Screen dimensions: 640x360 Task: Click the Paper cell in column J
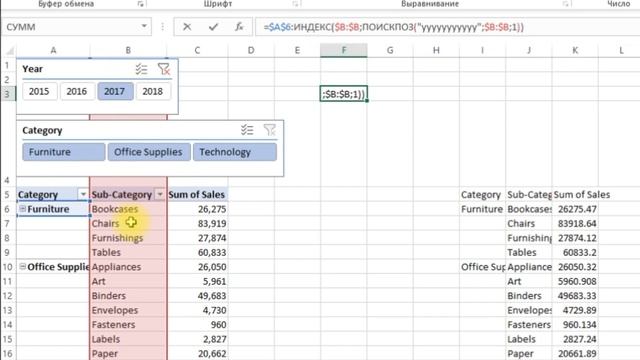tap(529, 353)
